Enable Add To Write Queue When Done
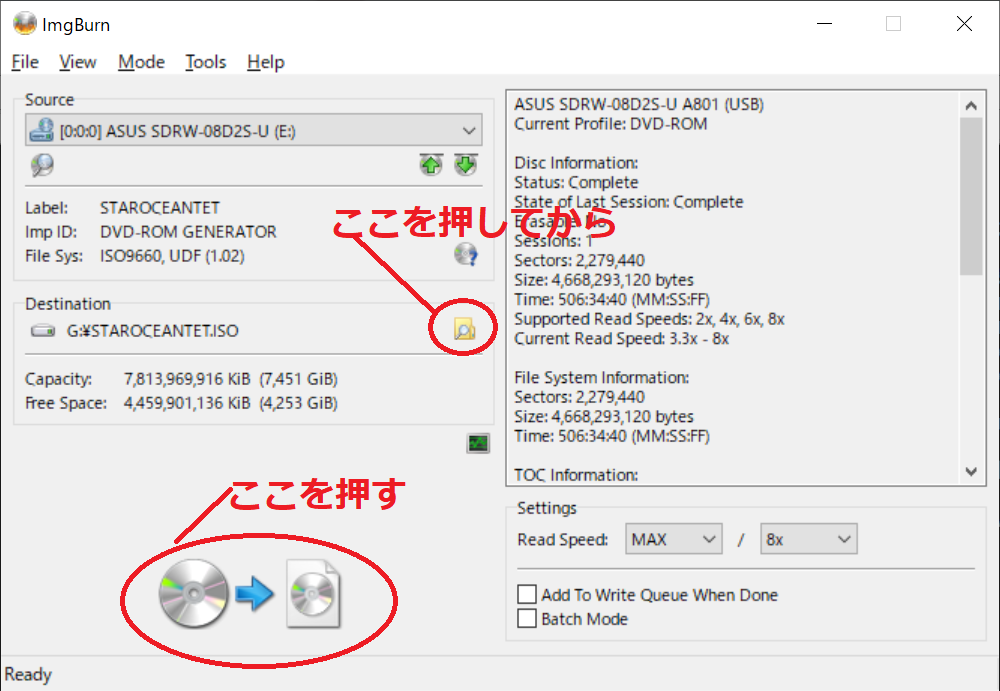This screenshot has height=691, width=1000. [527, 594]
